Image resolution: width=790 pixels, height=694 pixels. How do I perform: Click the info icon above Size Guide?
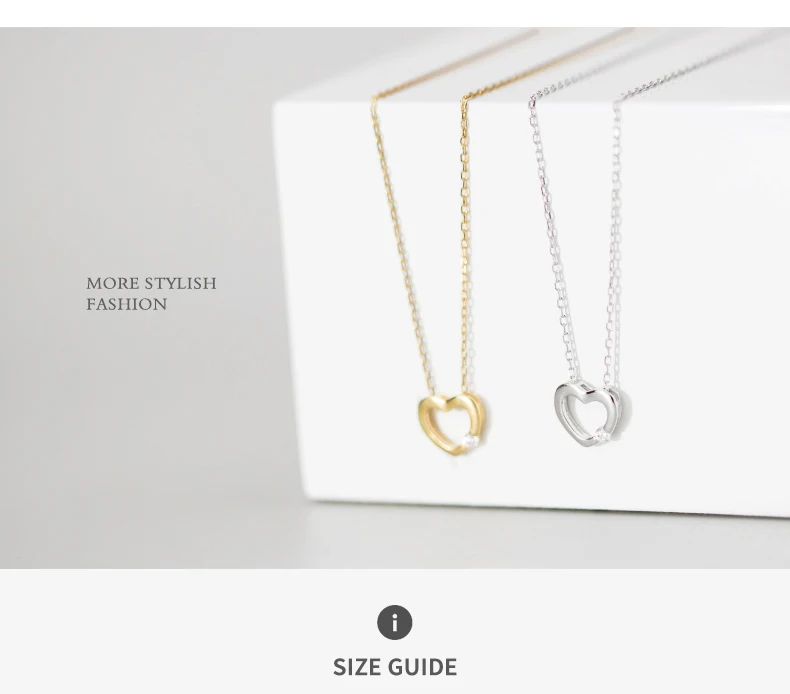(394, 622)
